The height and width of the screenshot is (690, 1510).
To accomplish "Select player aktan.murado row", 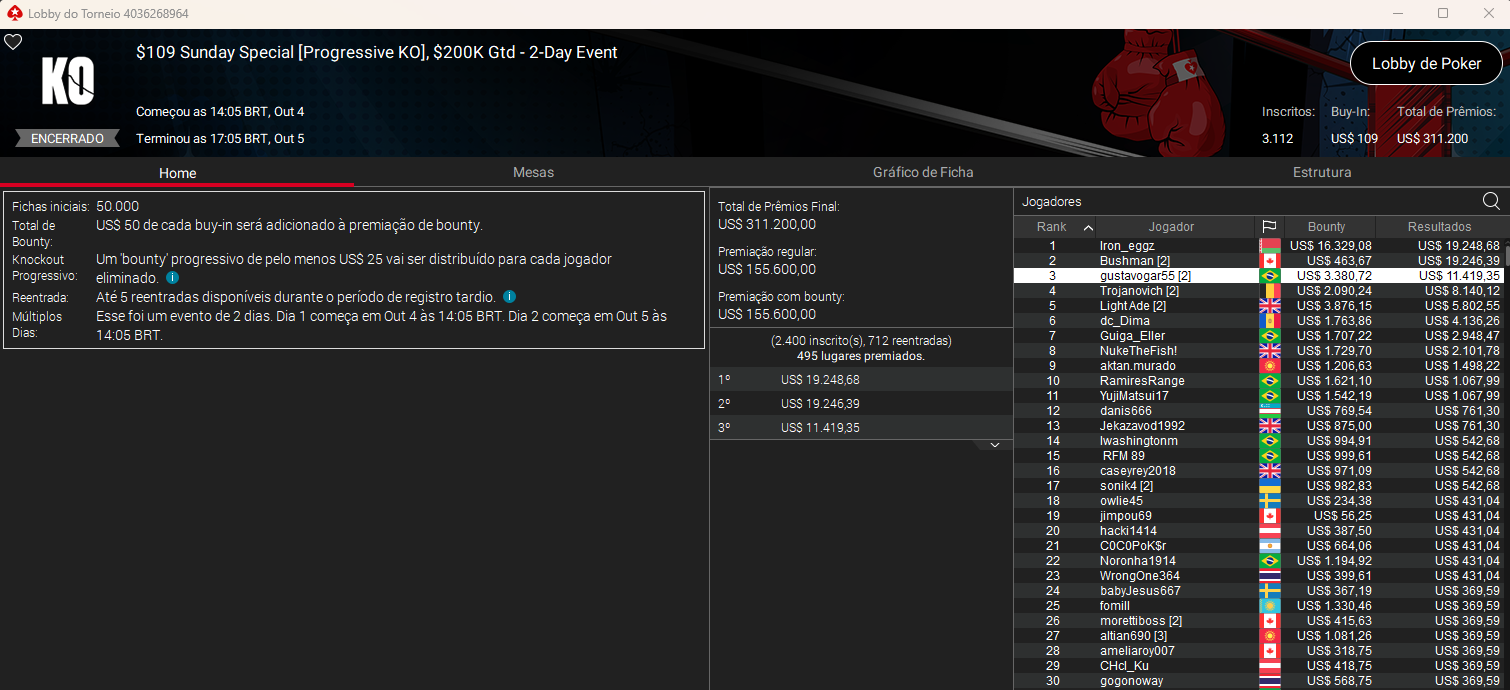I will point(1258,366).
